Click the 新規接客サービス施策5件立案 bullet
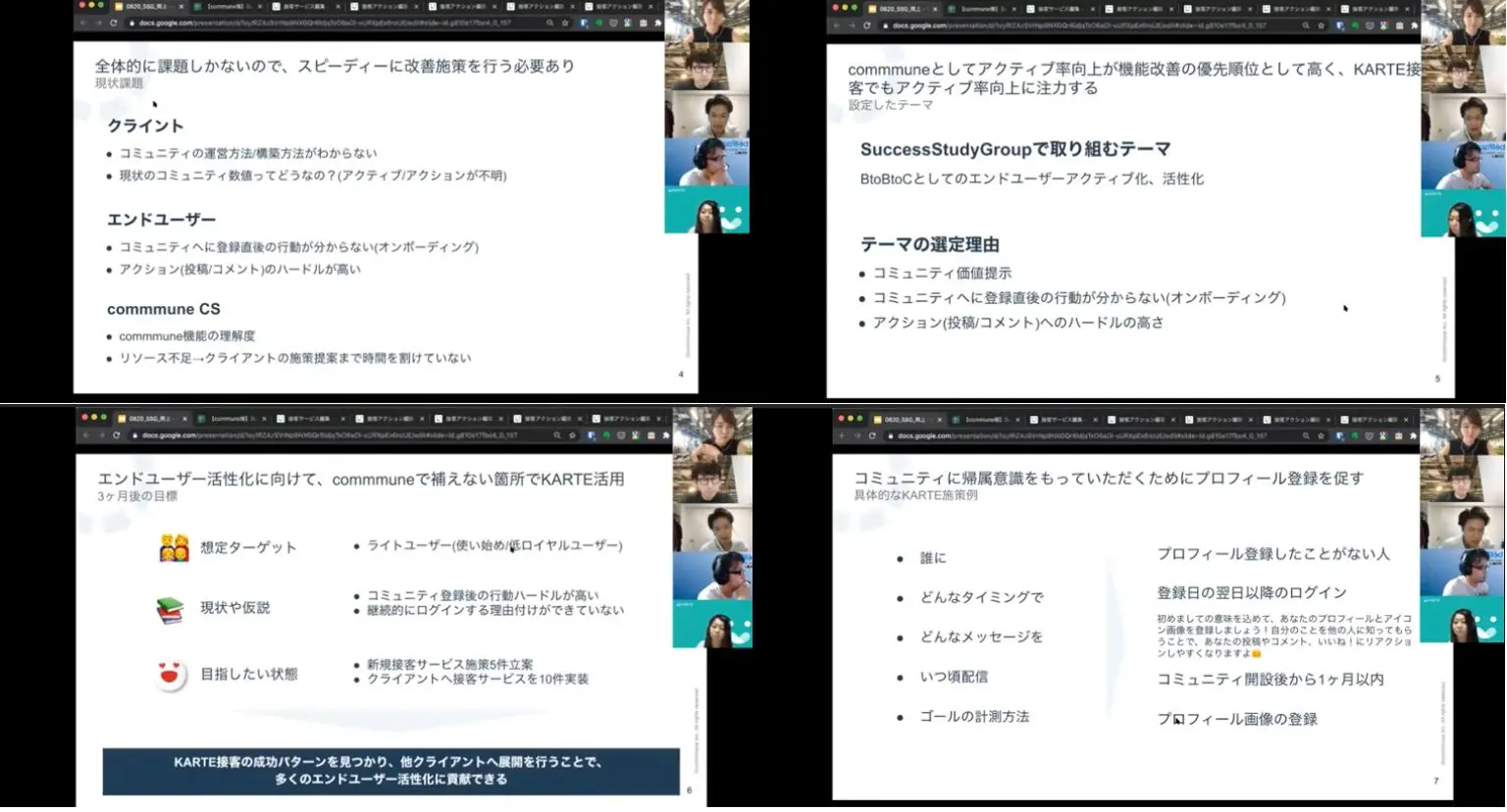Viewport: 1507px width, 812px height. point(450,664)
